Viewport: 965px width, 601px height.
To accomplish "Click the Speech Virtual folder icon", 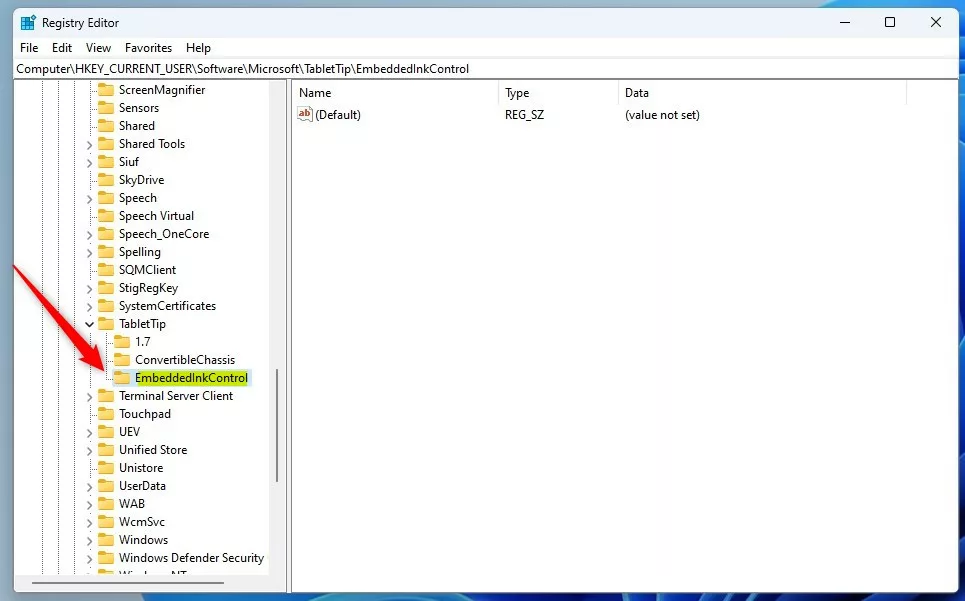I will point(106,216).
